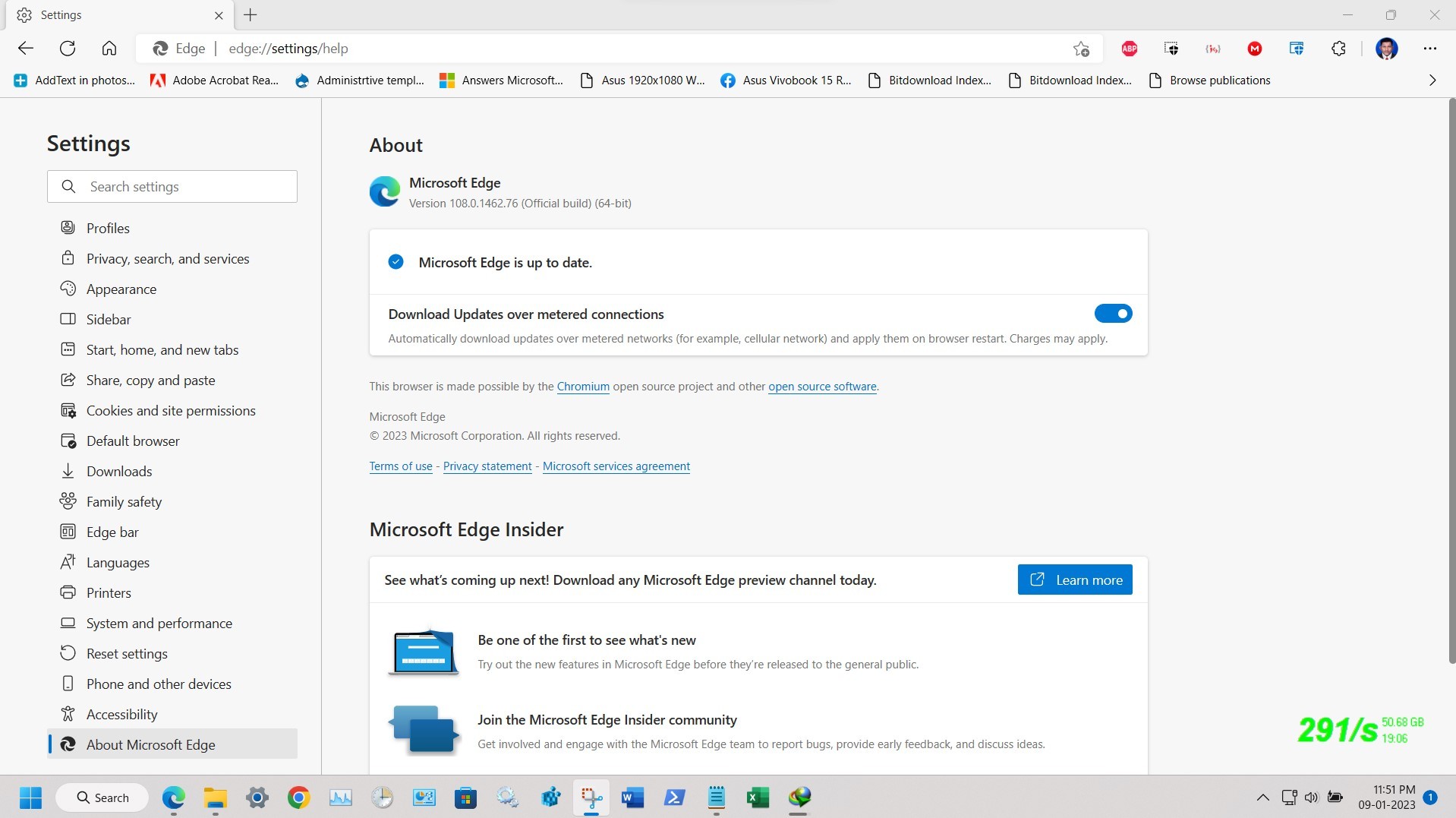Open the Privacy statement link
Viewport: 1456px width, 818px height.
[x=487, y=466]
